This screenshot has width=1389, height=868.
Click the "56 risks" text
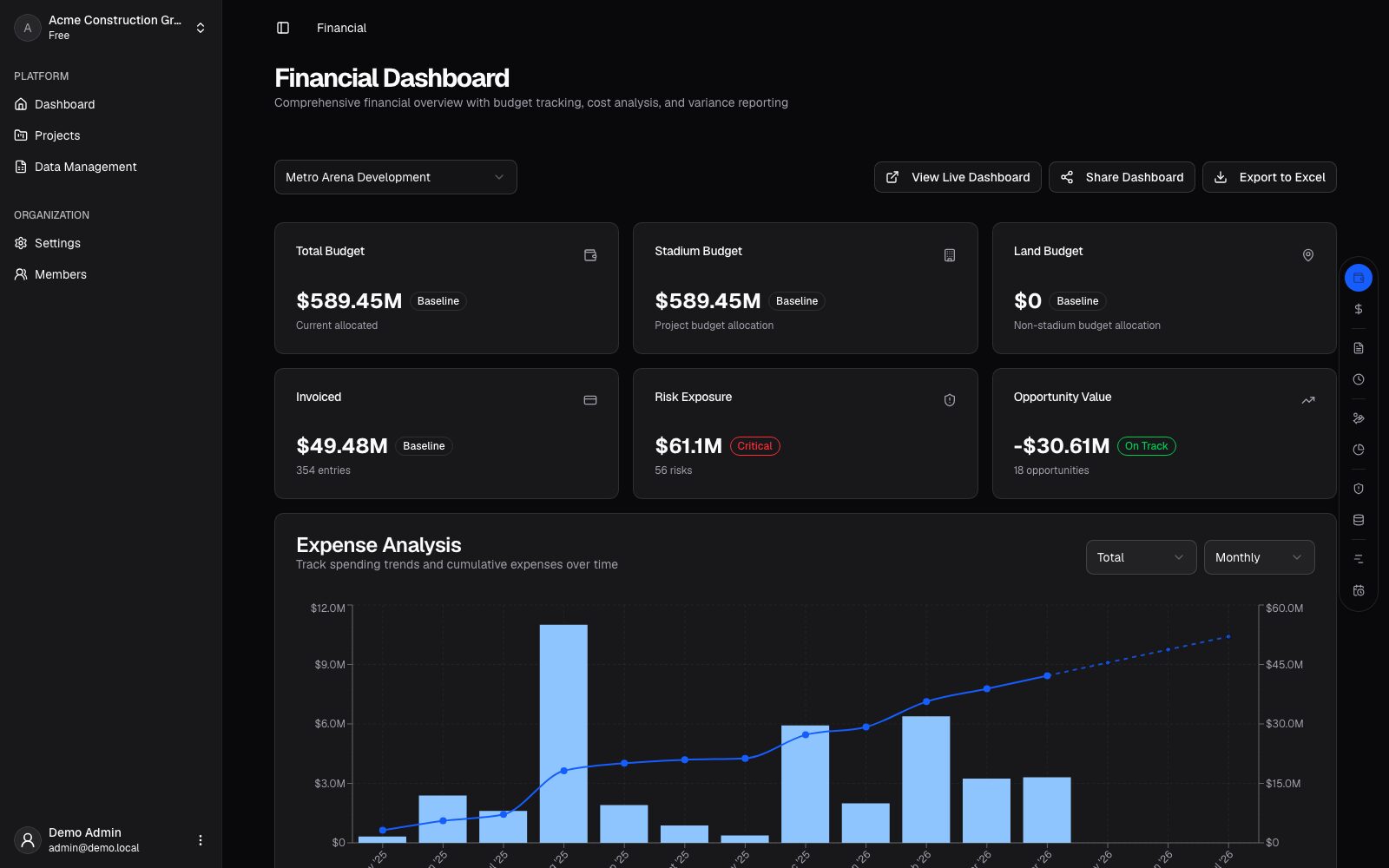click(x=673, y=470)
